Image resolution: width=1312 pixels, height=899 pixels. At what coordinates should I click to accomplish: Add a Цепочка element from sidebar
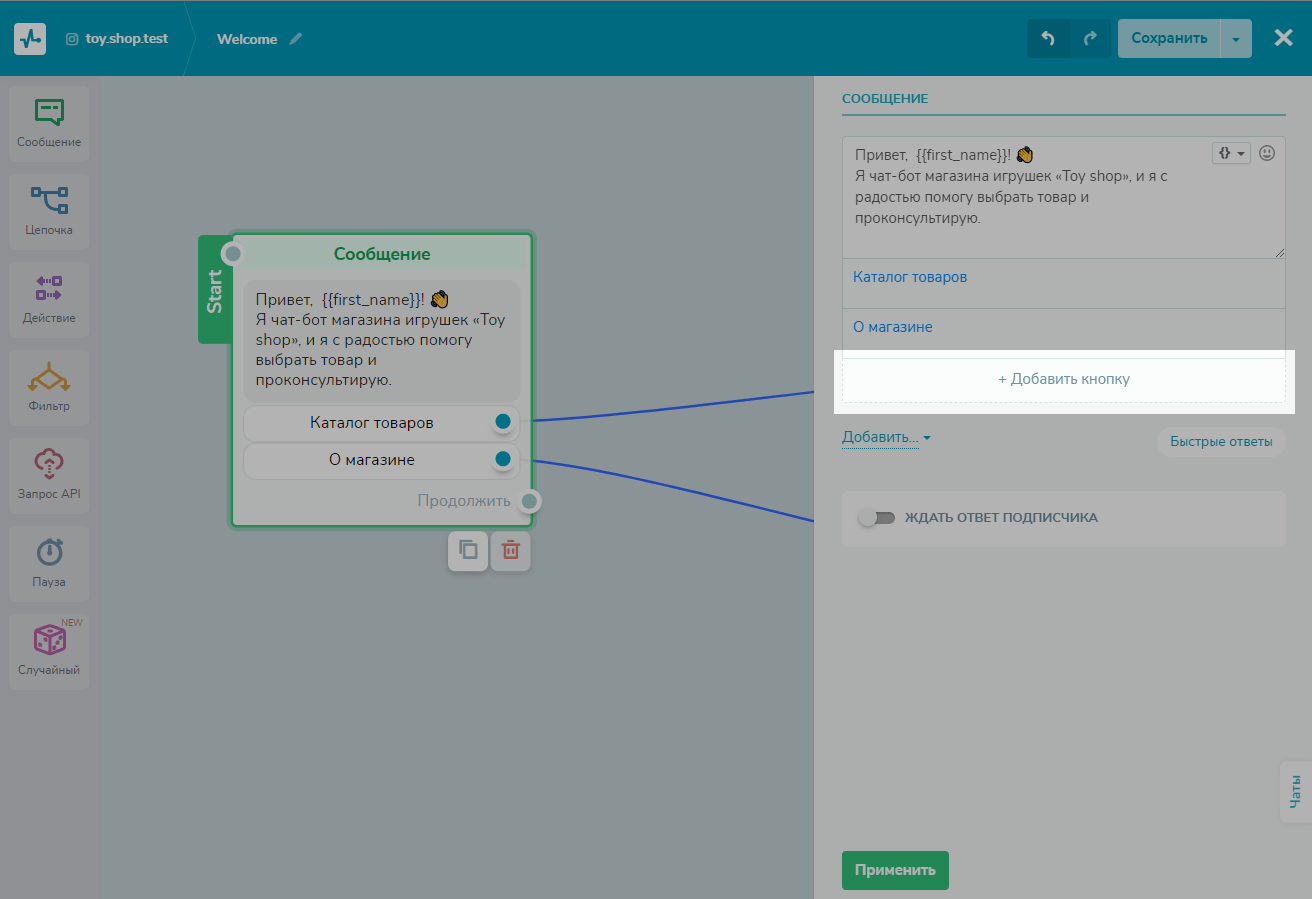click(x=49, y=211)
